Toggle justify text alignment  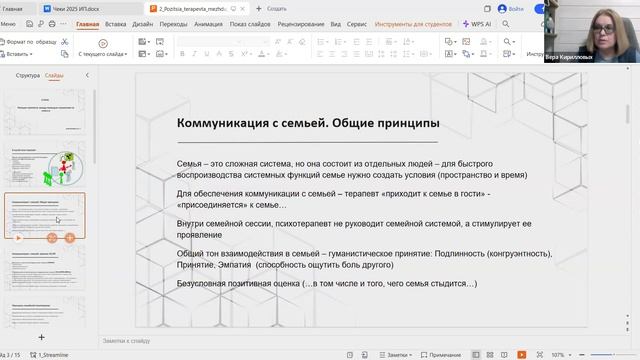coord(356,54)
